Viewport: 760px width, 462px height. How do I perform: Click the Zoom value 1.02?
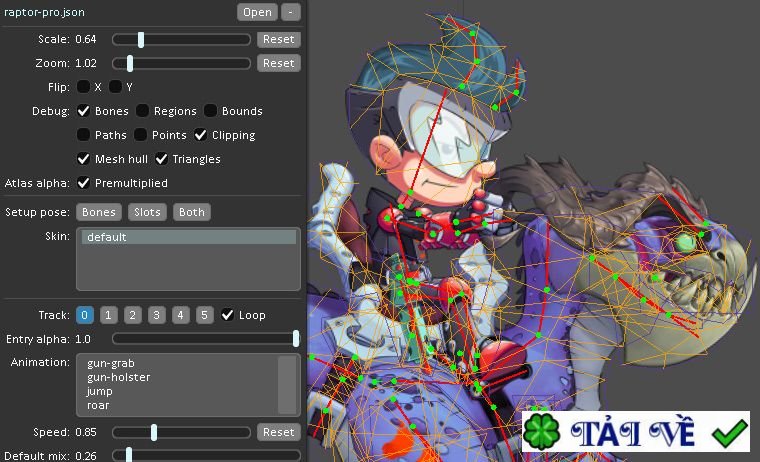pos(86,63)
